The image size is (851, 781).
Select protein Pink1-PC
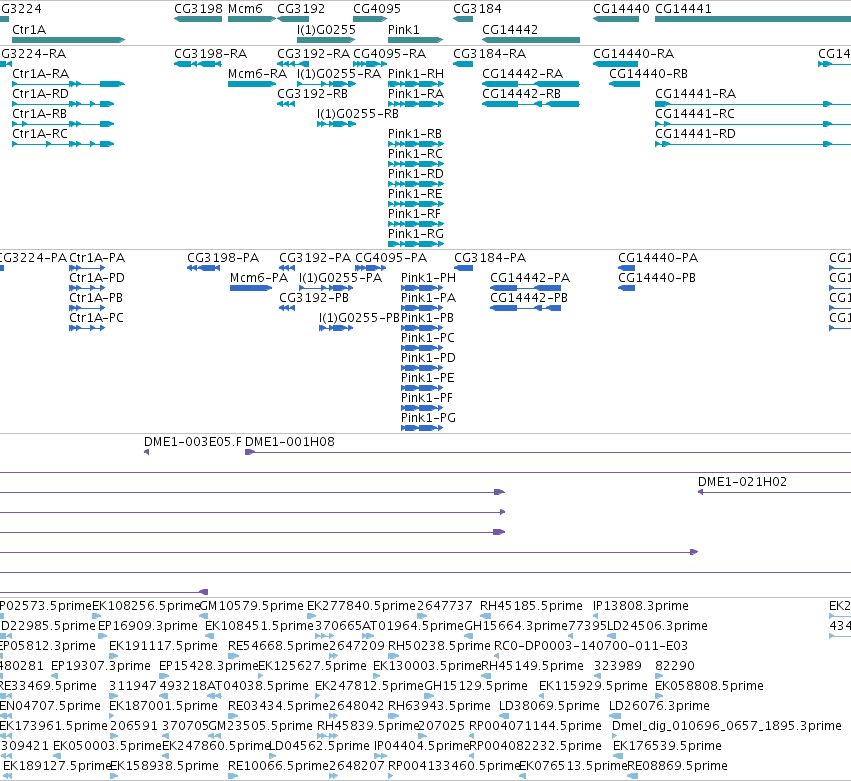pyautogui.click(x=422, y=348)
